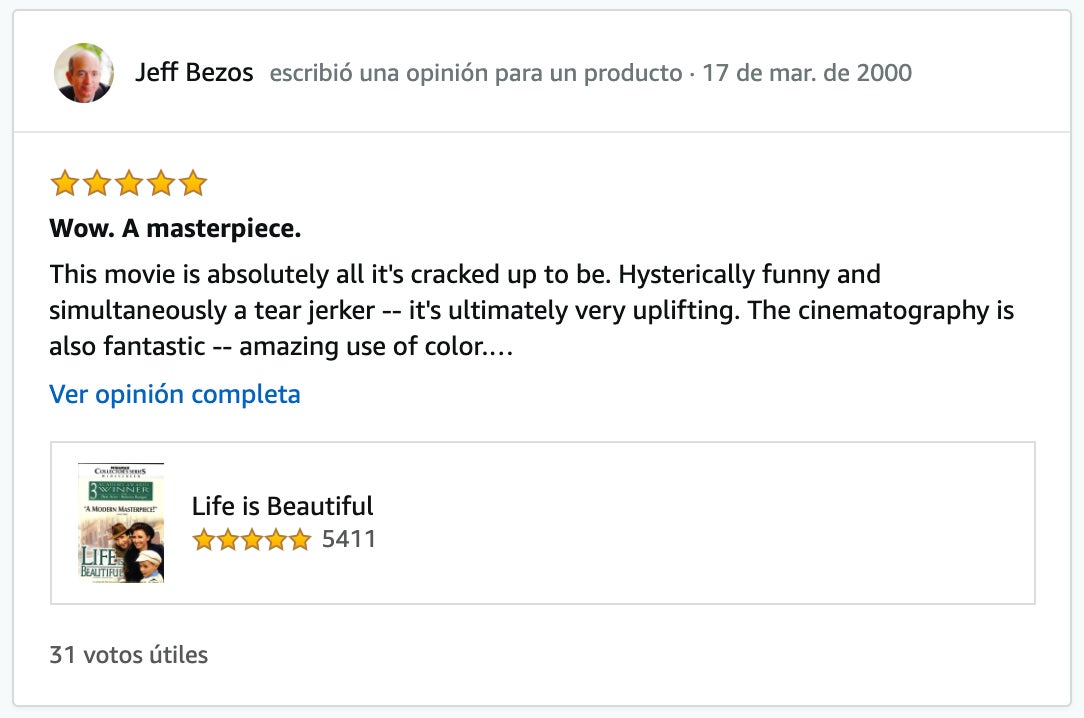Image resolution: width=1084 pixels, height=718 pixels.
Task: Click the Jeff Bezos name link
Action: 196,72
